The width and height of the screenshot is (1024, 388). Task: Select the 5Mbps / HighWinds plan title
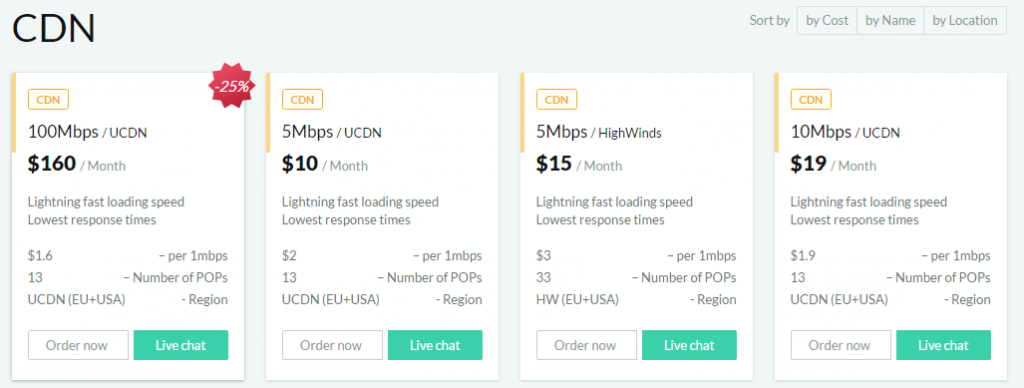pyautogui.click(x=599, y=133)
